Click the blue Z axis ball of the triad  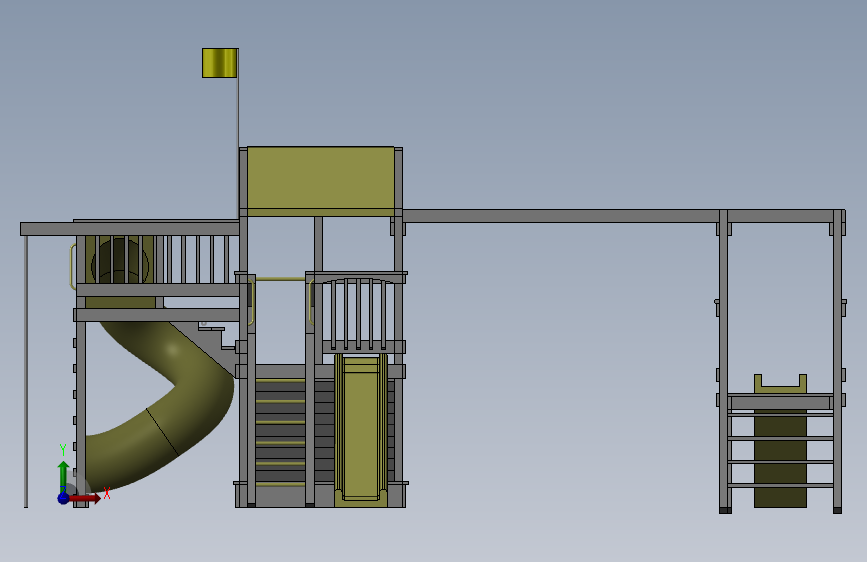click(x=64, y=498)
